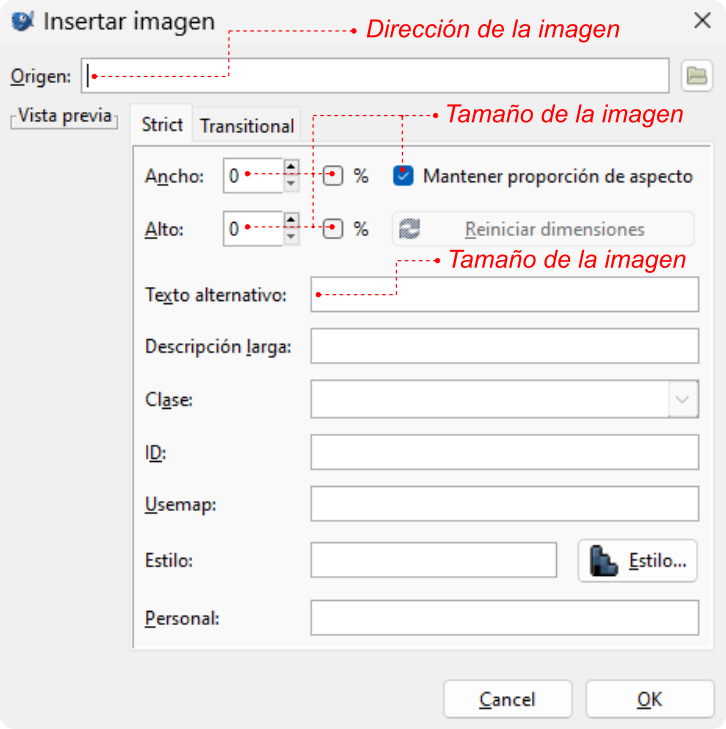726x729 pixels.
Task: Click the Texto alternativo field
Action: (504, 295)
